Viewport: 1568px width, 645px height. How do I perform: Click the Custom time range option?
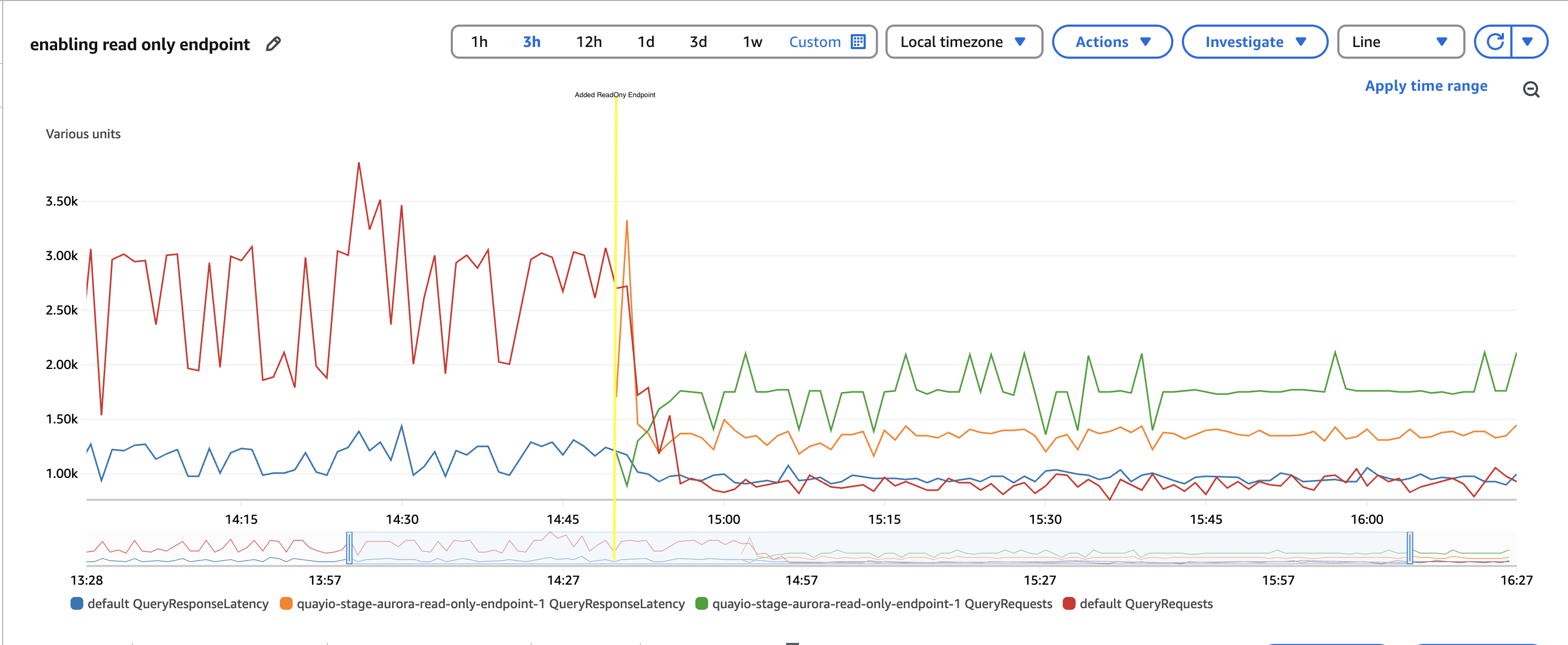click(814, 42)
